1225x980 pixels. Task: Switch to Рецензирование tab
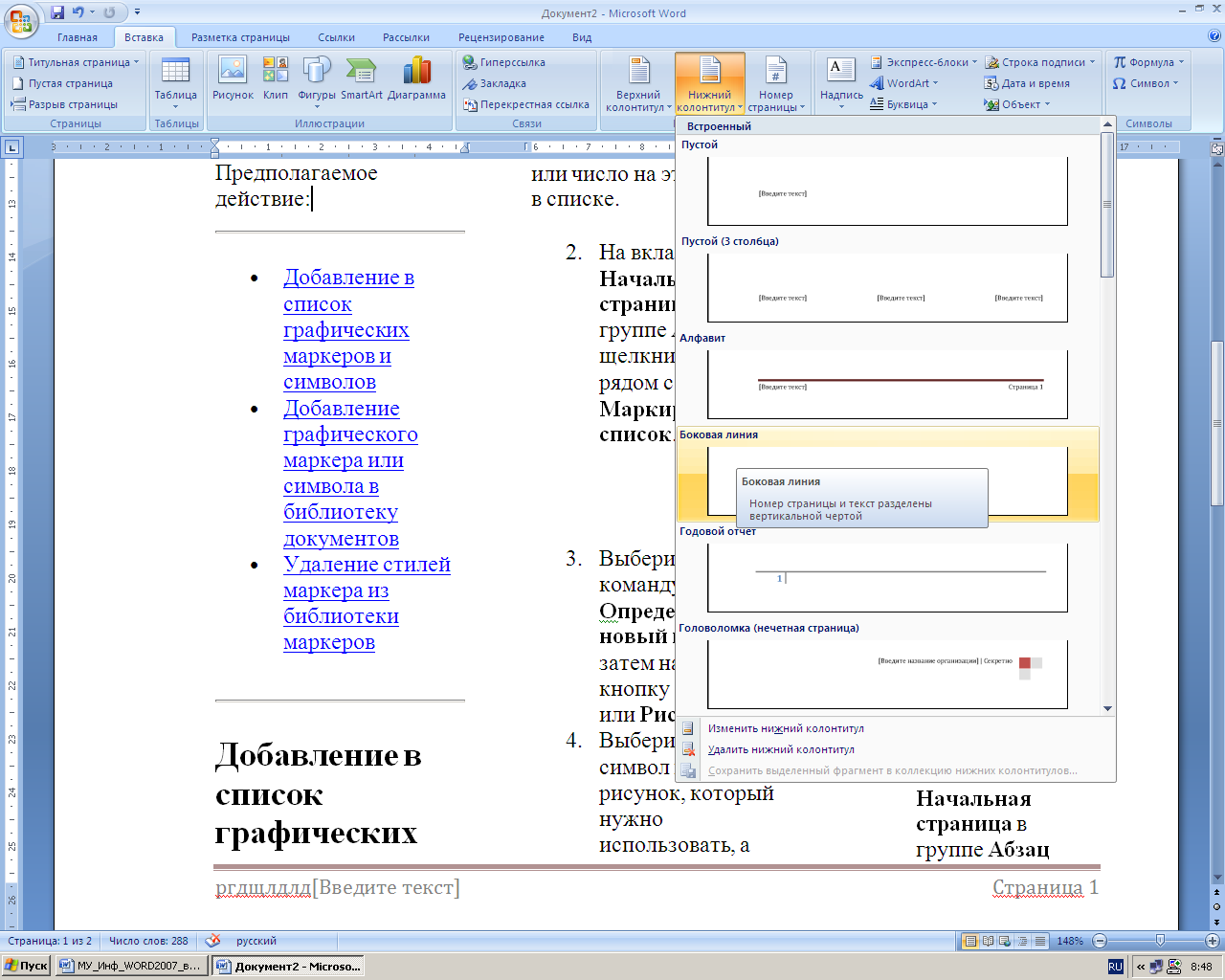tap(501, 37)
